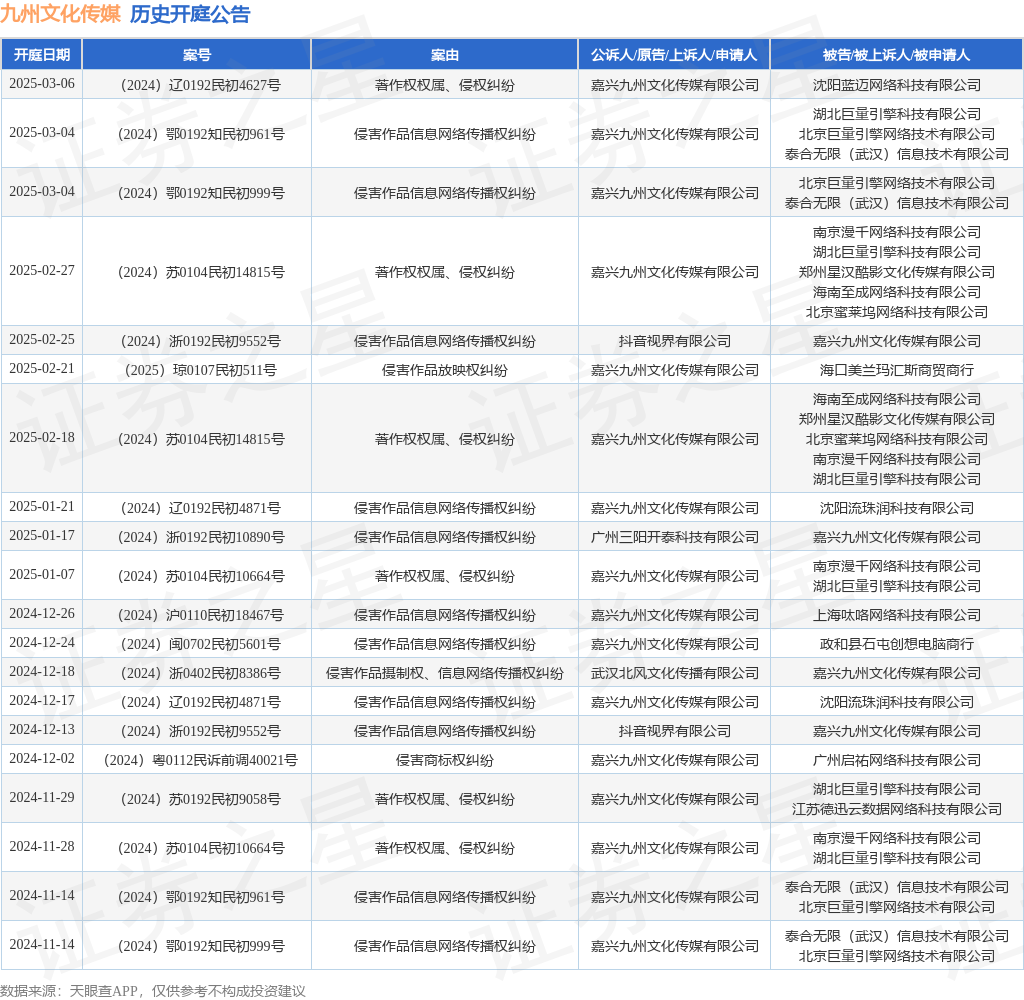The height and width of the screenshot is (1000, 1024).
Task: Click defendant 江苏德迅云数据网络科技有限公司
Action: tap(897, 809)
